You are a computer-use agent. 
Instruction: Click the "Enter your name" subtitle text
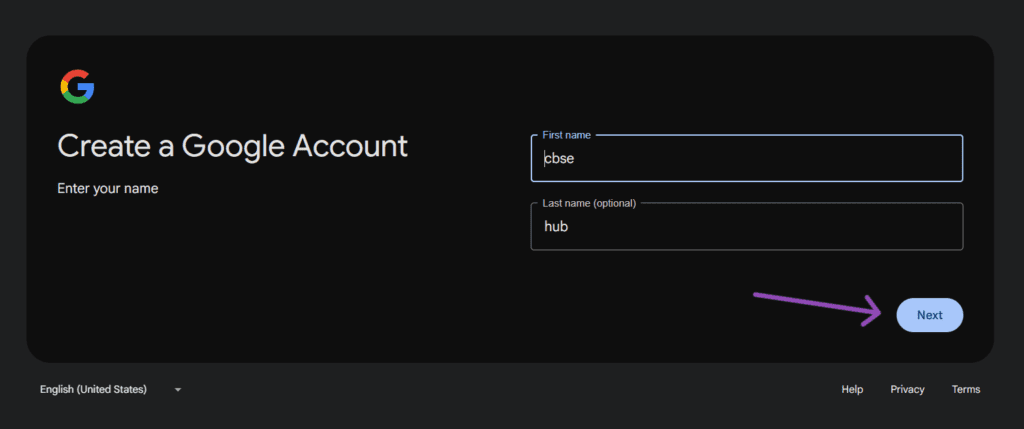107,188
